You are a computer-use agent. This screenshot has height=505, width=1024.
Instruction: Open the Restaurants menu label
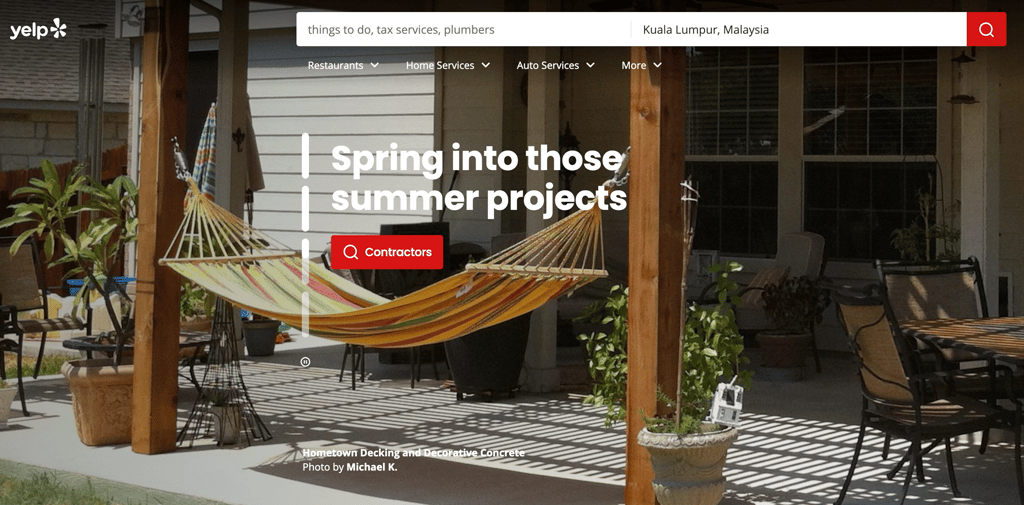[x=336, y=65]
